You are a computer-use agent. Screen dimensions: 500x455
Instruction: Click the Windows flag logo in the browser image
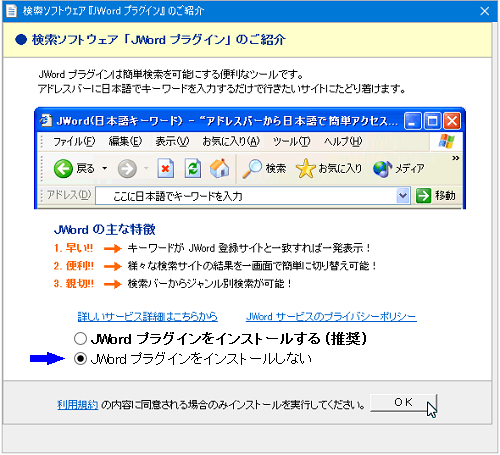pos(446,141)
